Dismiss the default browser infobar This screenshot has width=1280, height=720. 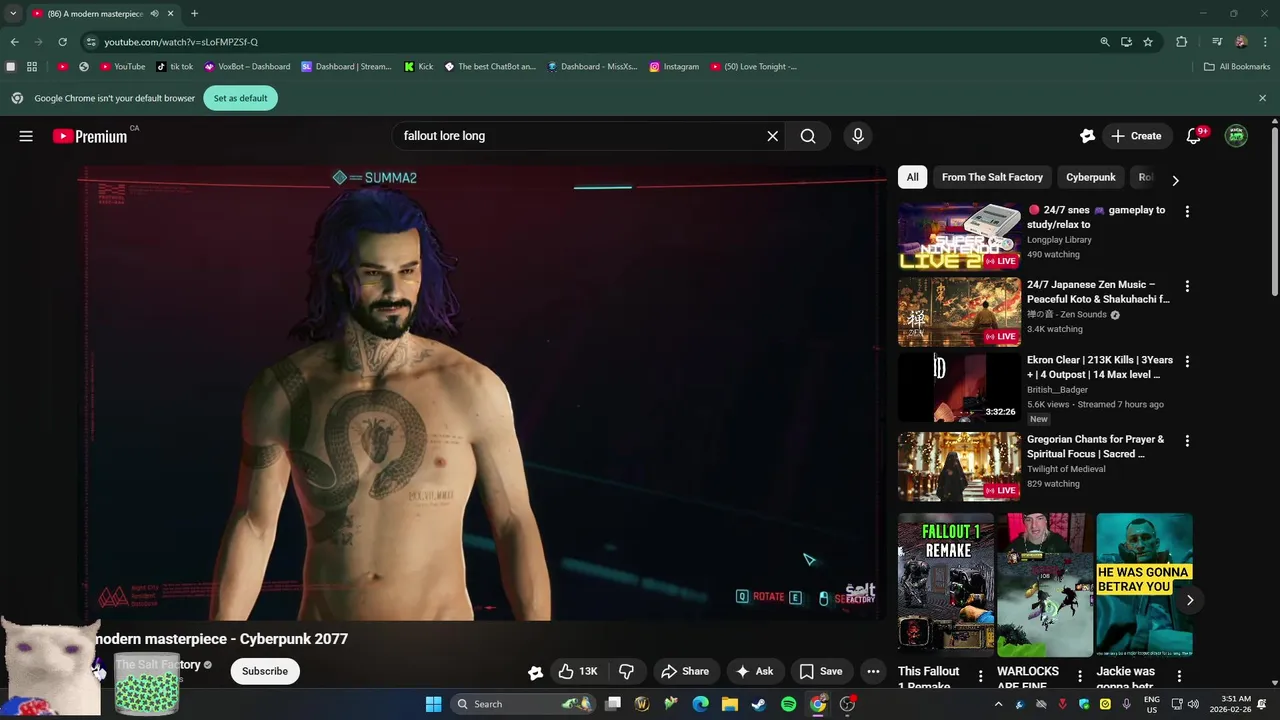pos(1262,98)
